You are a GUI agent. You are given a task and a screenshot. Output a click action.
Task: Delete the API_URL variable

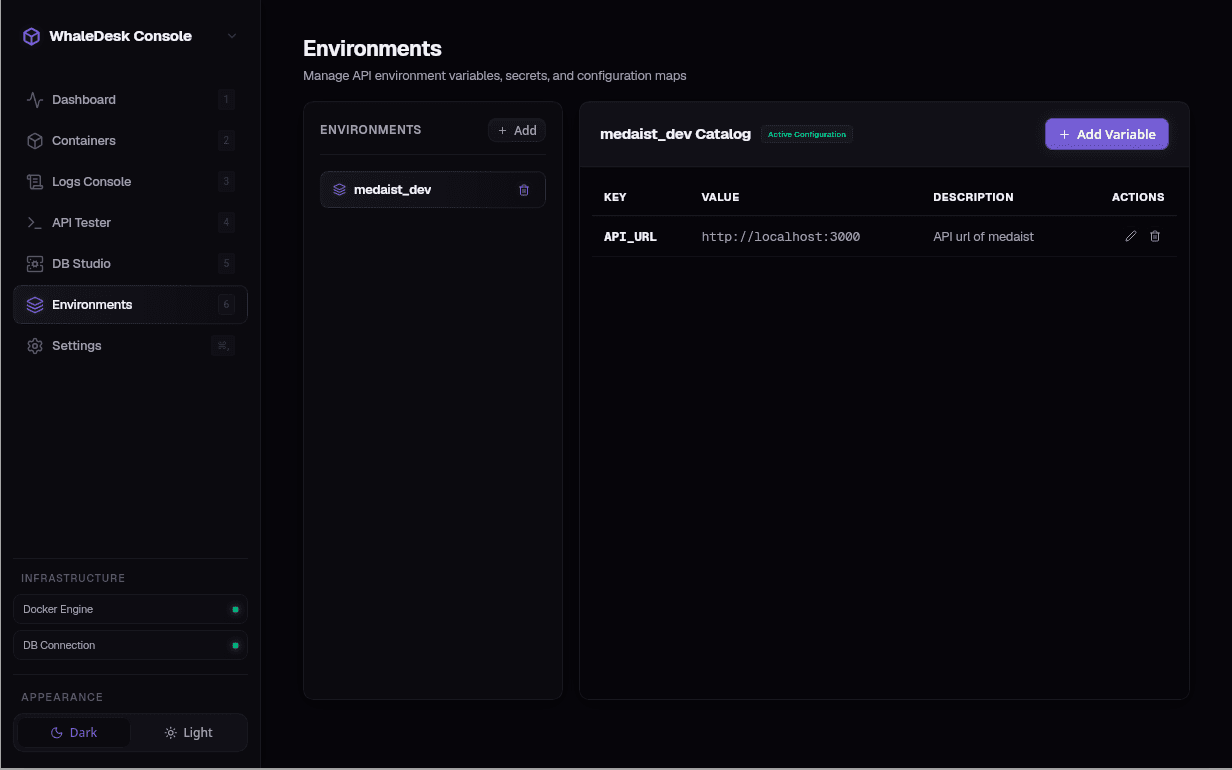click(x=1155, y=236)
